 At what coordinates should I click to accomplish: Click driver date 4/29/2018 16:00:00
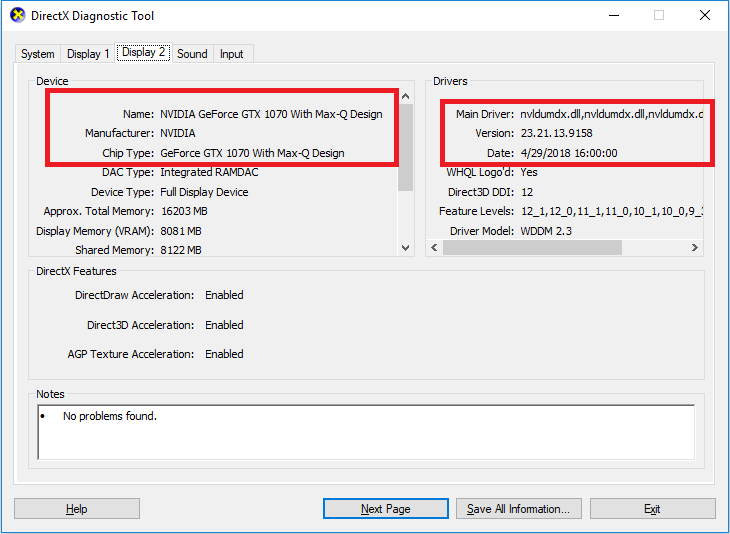[569, 153]
